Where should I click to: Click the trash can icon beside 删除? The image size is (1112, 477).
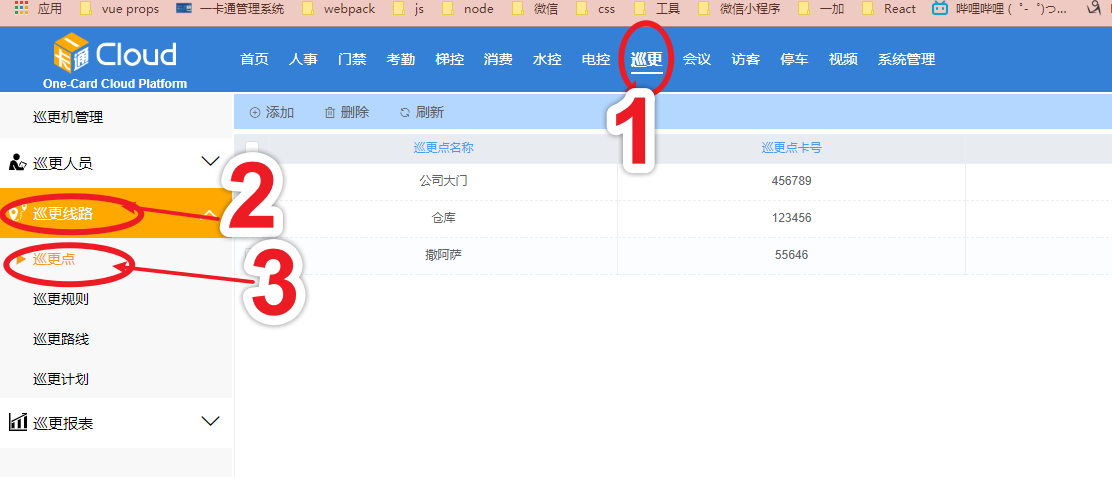tap(329, 113)
